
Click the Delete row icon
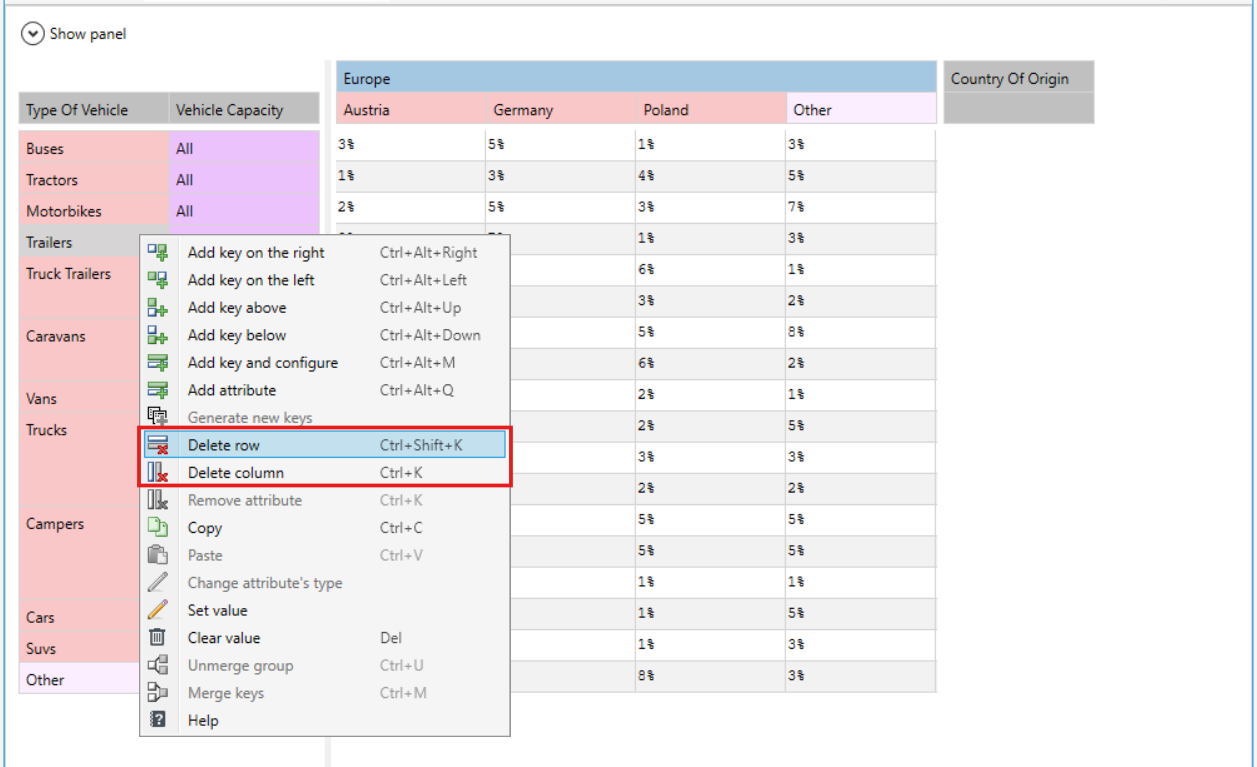coord(157,445)
